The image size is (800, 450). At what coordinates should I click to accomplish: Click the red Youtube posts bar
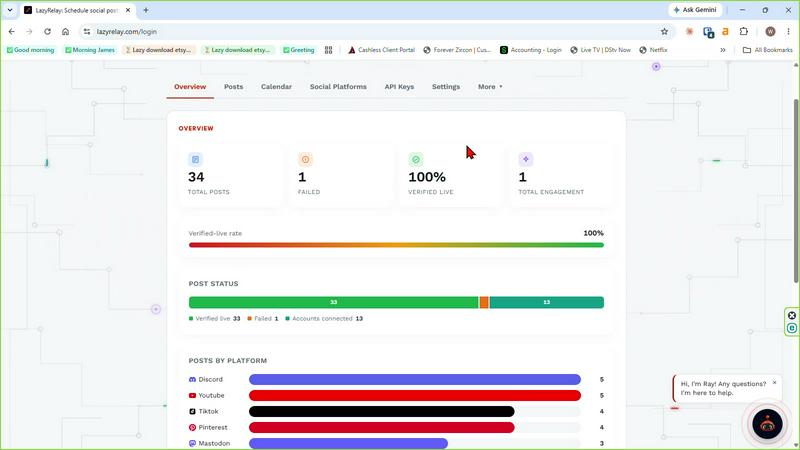(x=415, y=395)
